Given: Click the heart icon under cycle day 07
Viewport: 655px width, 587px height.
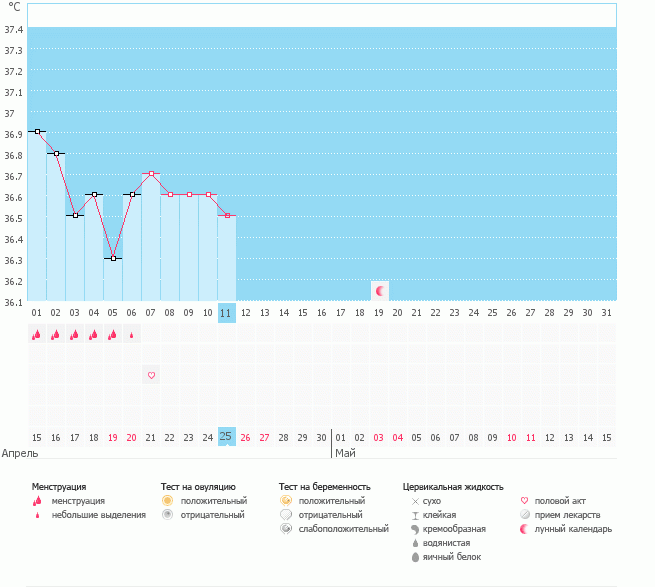Looking at the screenshot, I should [151, 375].
